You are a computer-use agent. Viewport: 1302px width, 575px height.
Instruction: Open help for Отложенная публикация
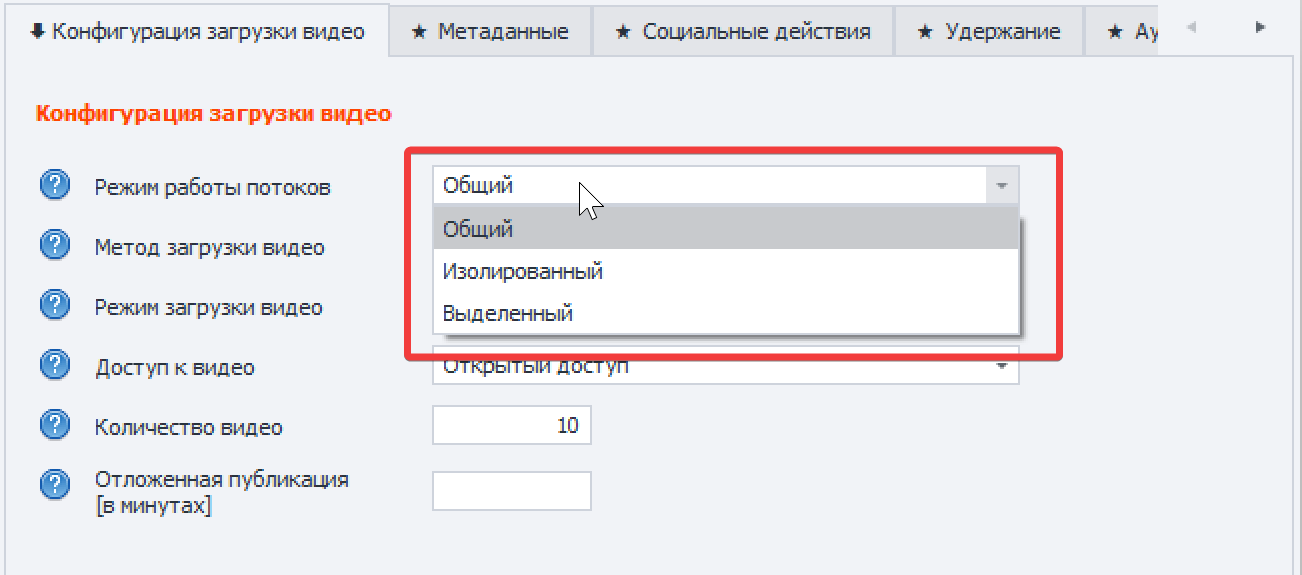pyautogui.click(x=55, y=486)
